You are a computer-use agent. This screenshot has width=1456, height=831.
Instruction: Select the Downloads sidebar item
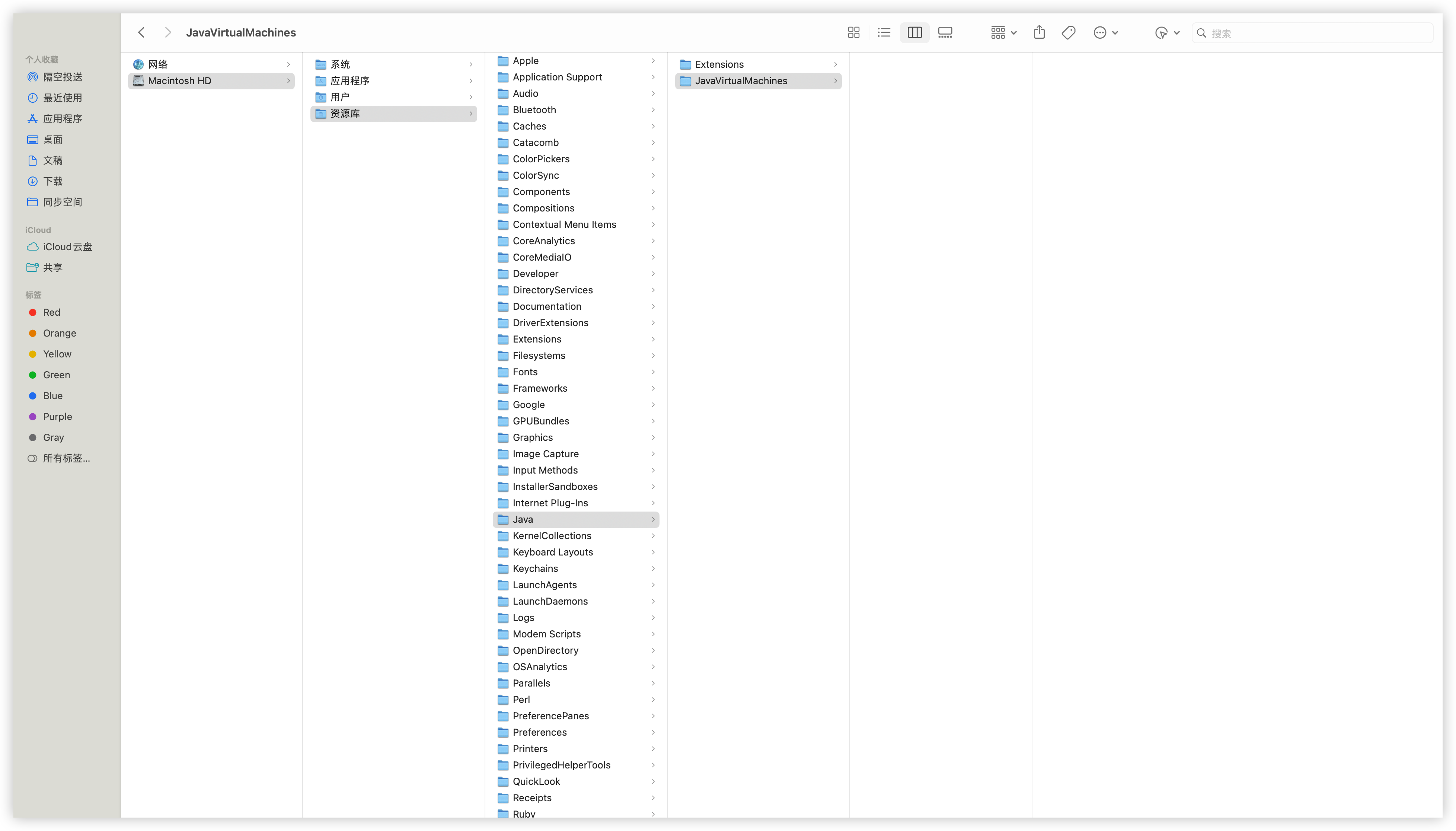pyautogui.click(x=52, y=181)
